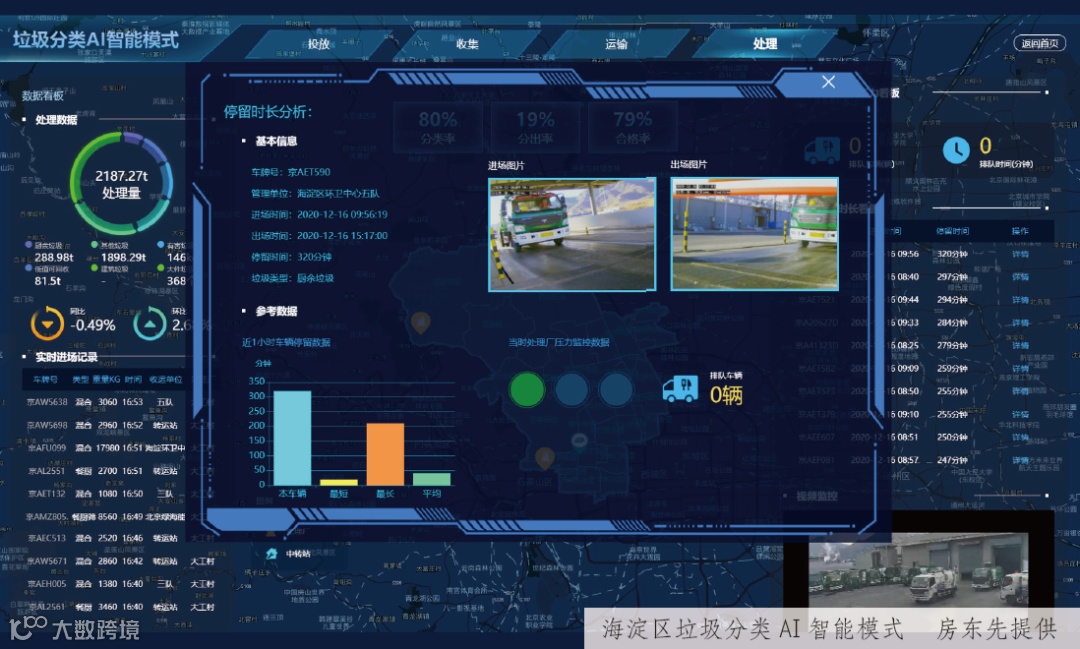Switch to the 投放 tab
The image size is (1080, 649).
tap(318, 44)
